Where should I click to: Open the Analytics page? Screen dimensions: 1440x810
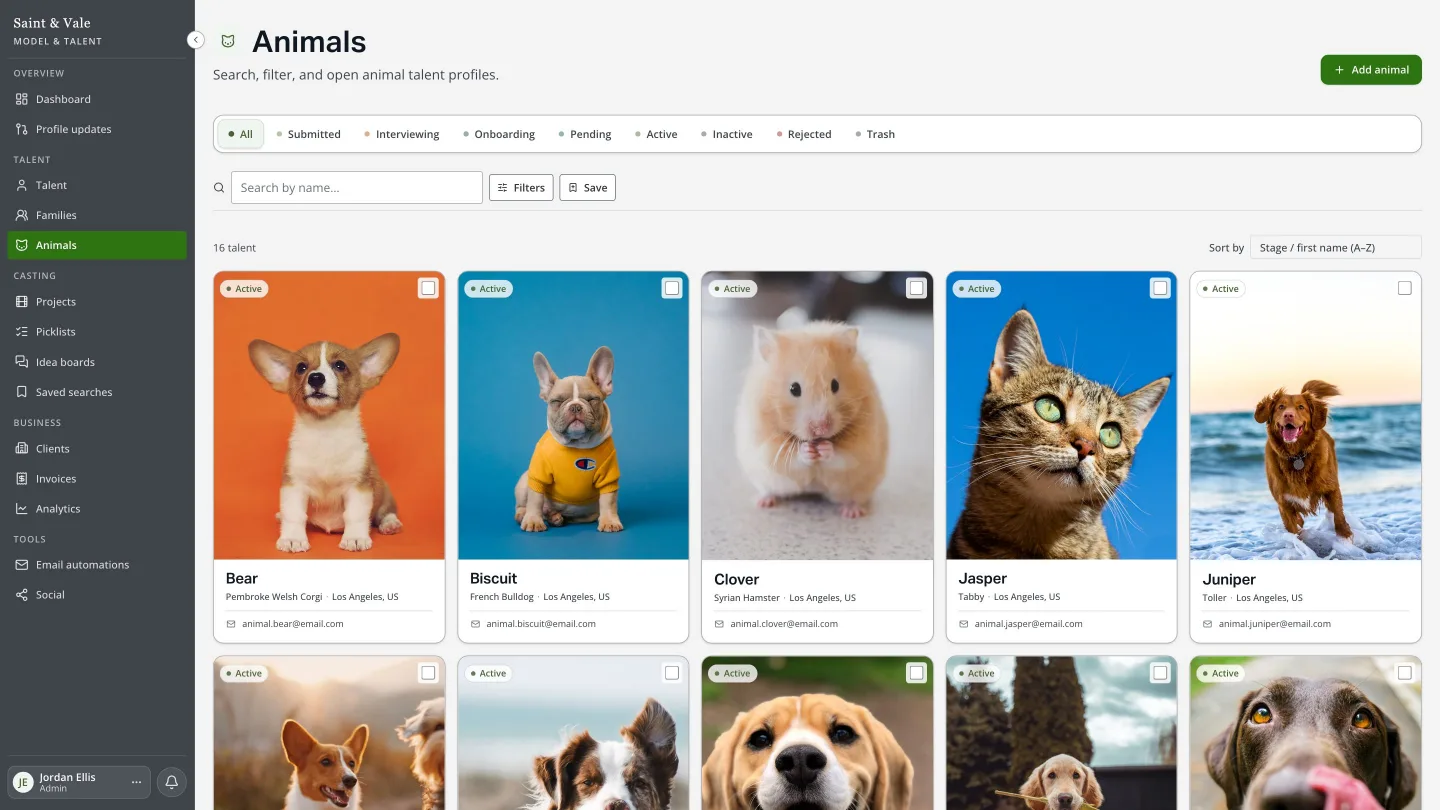click(97, 509)
